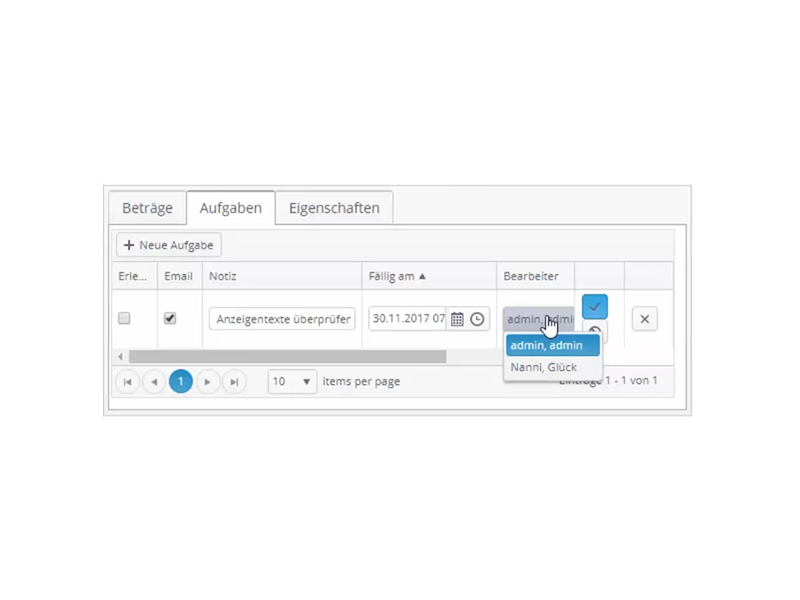Select page 1 in the pager
This screenshot has width=800, height=600.
tap(181, 382)
